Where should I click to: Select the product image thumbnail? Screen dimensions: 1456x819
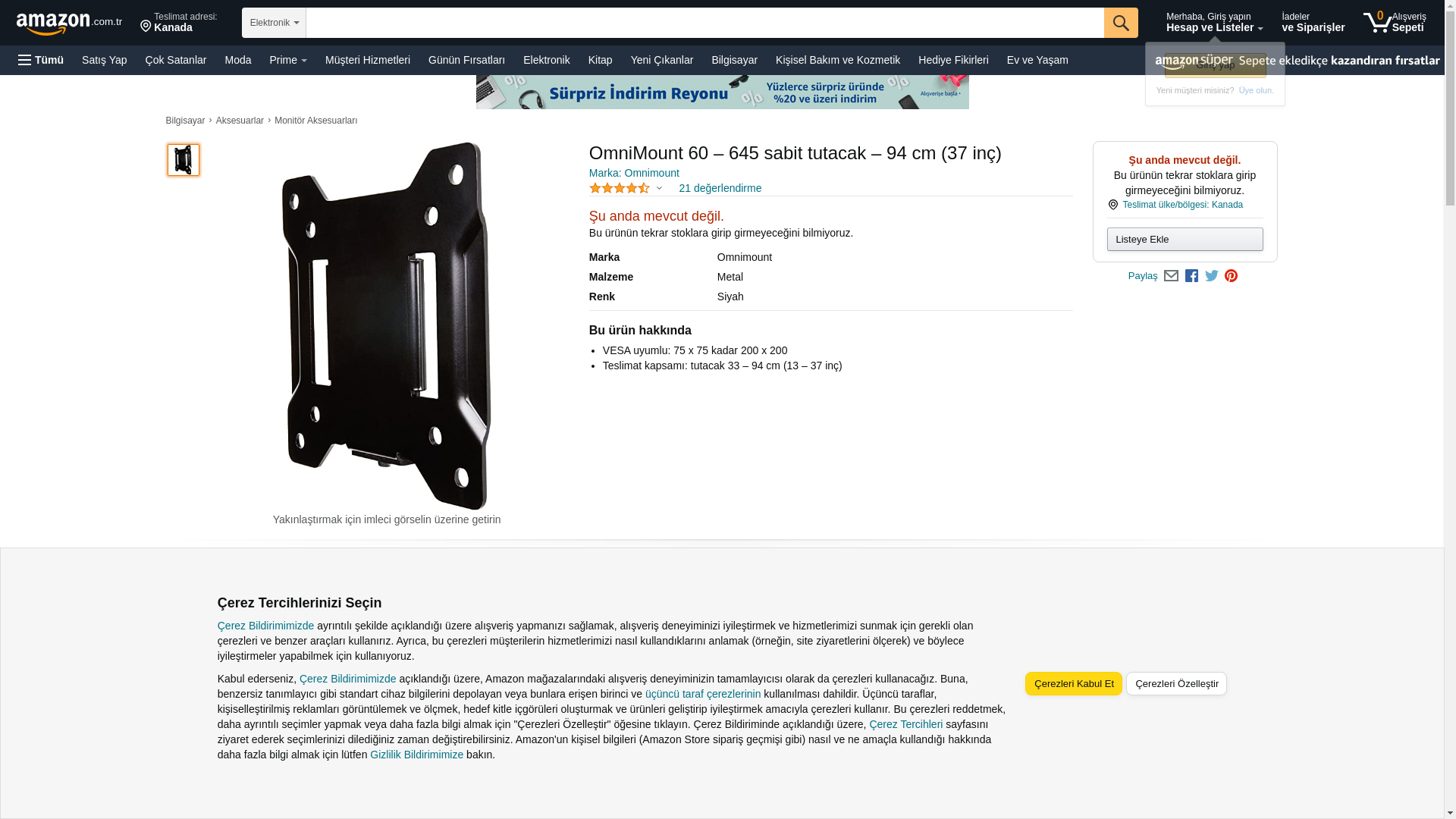184,160
